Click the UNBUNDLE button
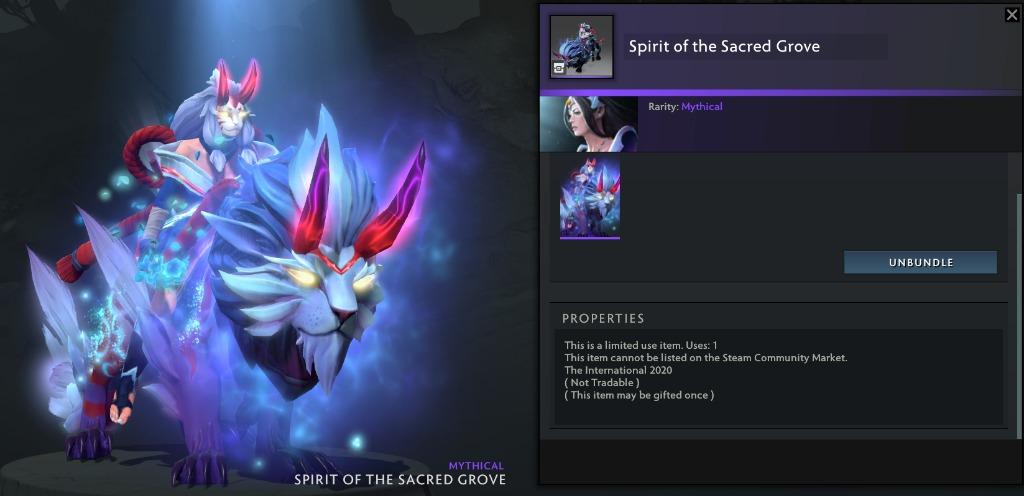This screenshot has height=496, width=1024. pos(920,262)
